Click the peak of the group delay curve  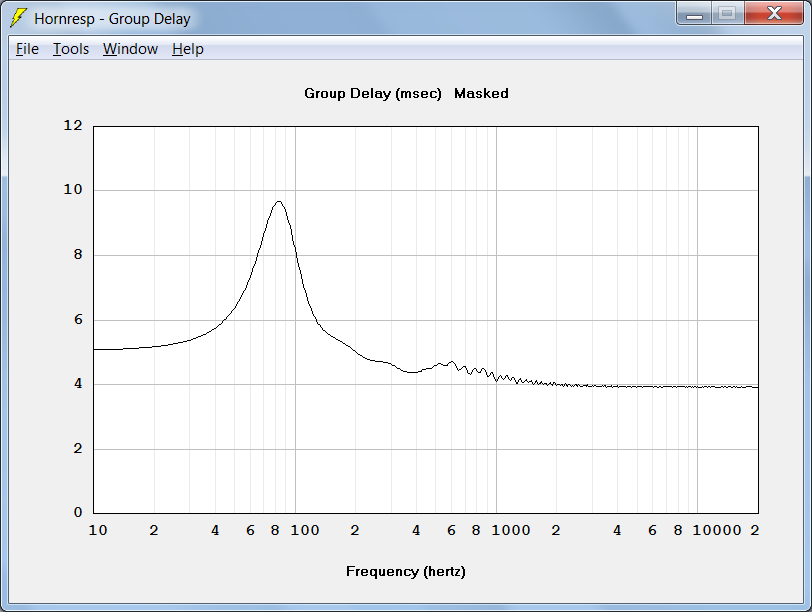279,201
